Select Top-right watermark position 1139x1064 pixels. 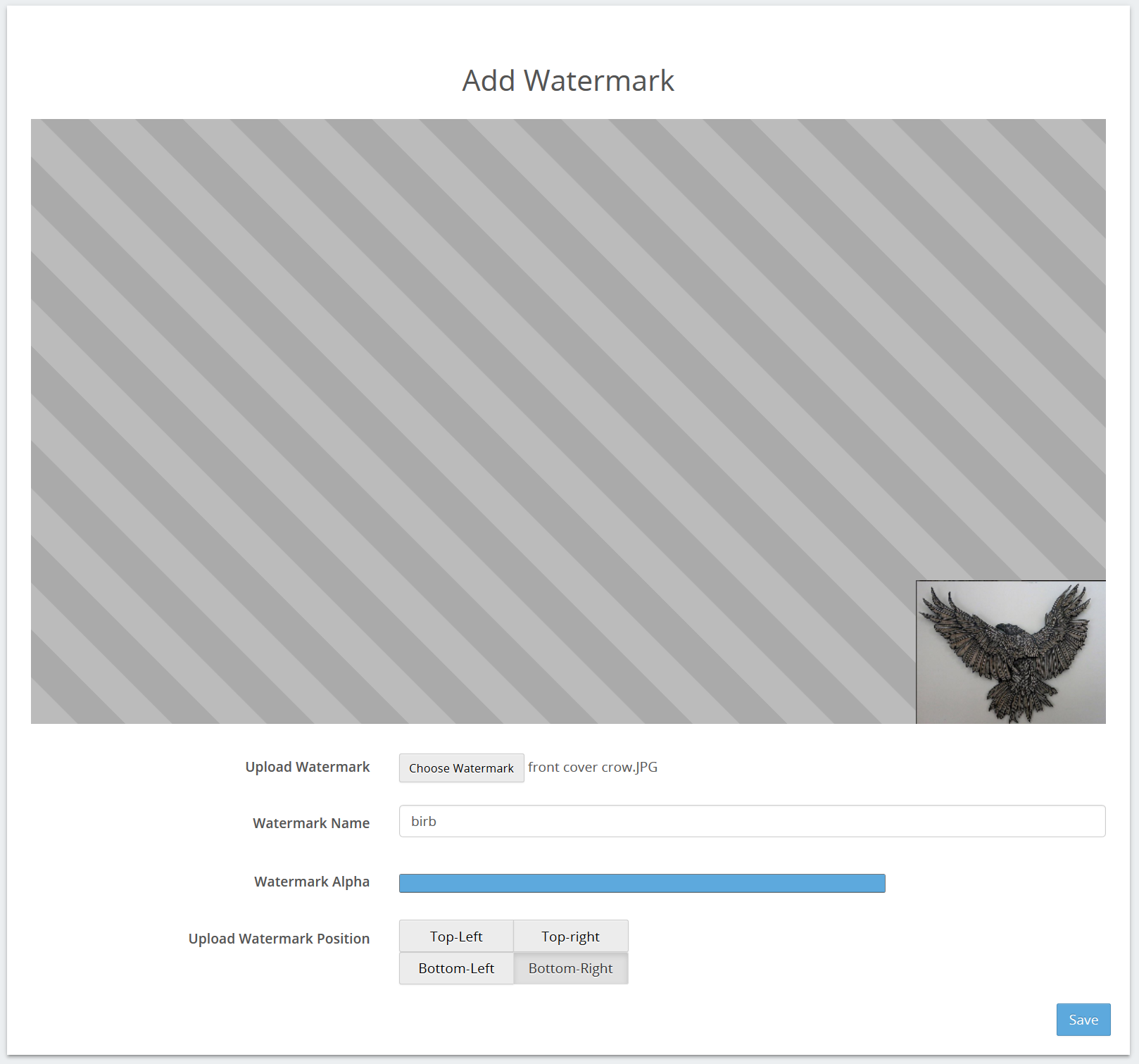coord(570,937)
